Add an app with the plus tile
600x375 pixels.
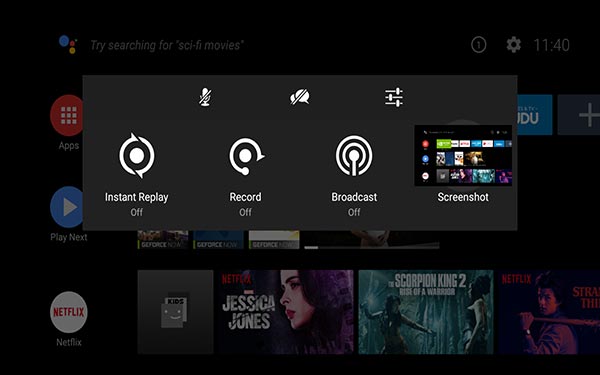click(x=579, y=115)
